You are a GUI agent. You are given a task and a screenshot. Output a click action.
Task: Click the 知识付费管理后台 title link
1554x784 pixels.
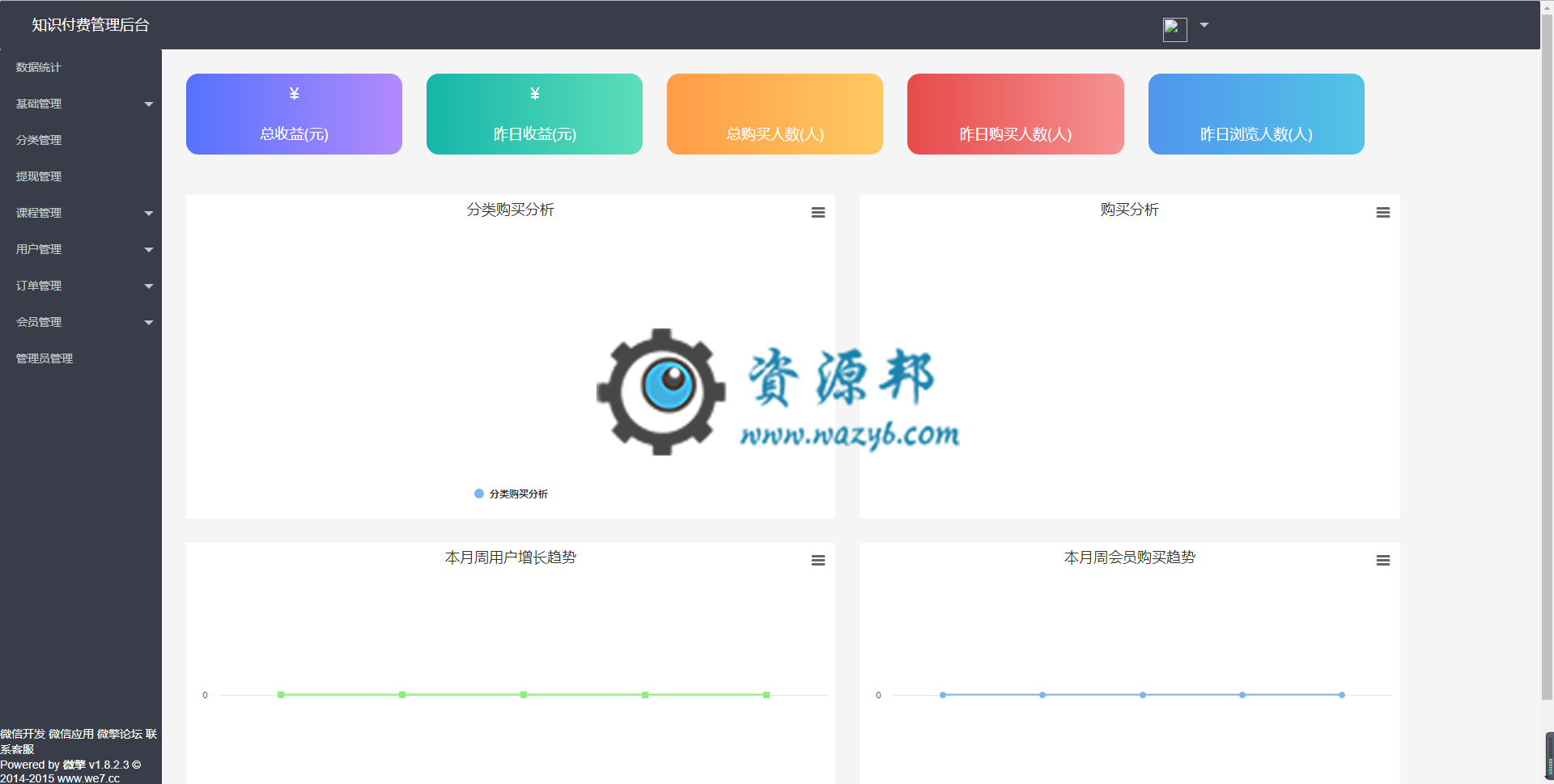click(91, 25)
